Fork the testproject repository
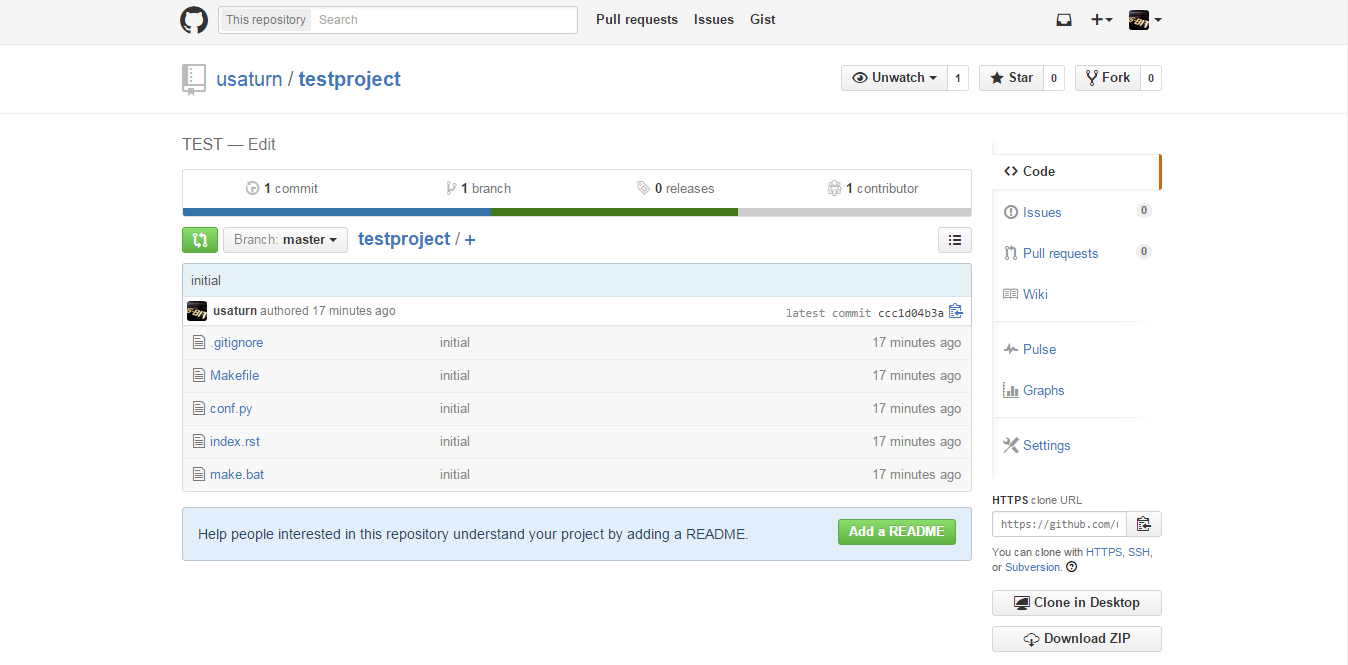 tap(1107, 78)
